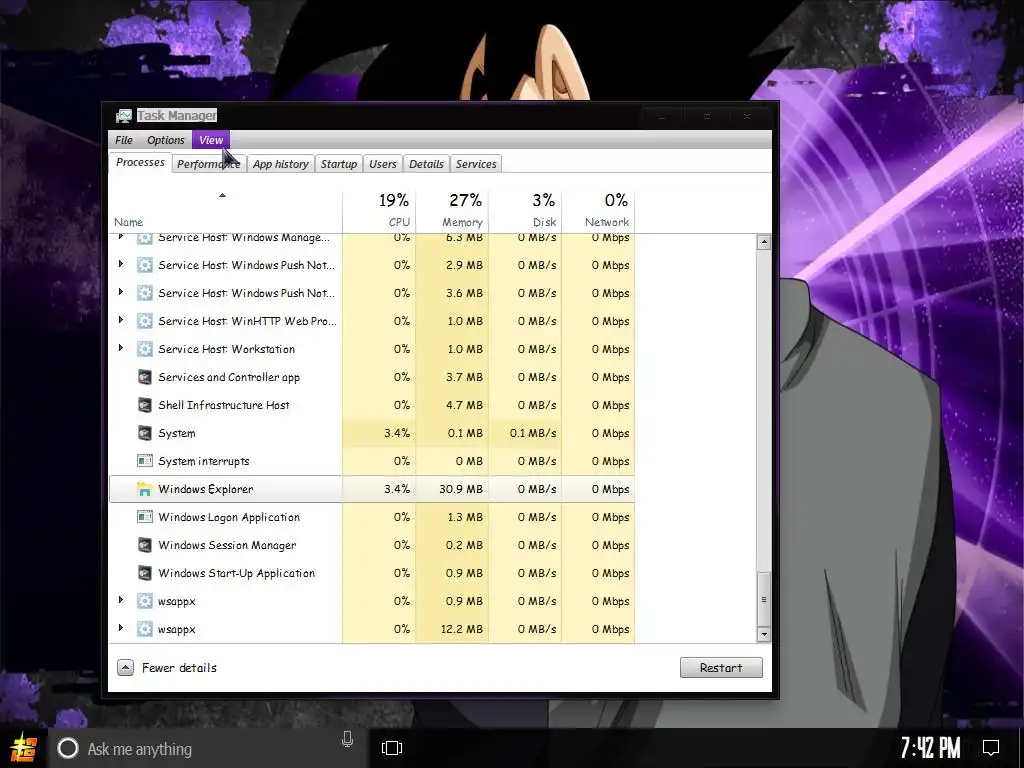Expand the first Windows Push Not... service host
Screen dimensions: 1024x768
pyautogui.click(x=121, y=264)
